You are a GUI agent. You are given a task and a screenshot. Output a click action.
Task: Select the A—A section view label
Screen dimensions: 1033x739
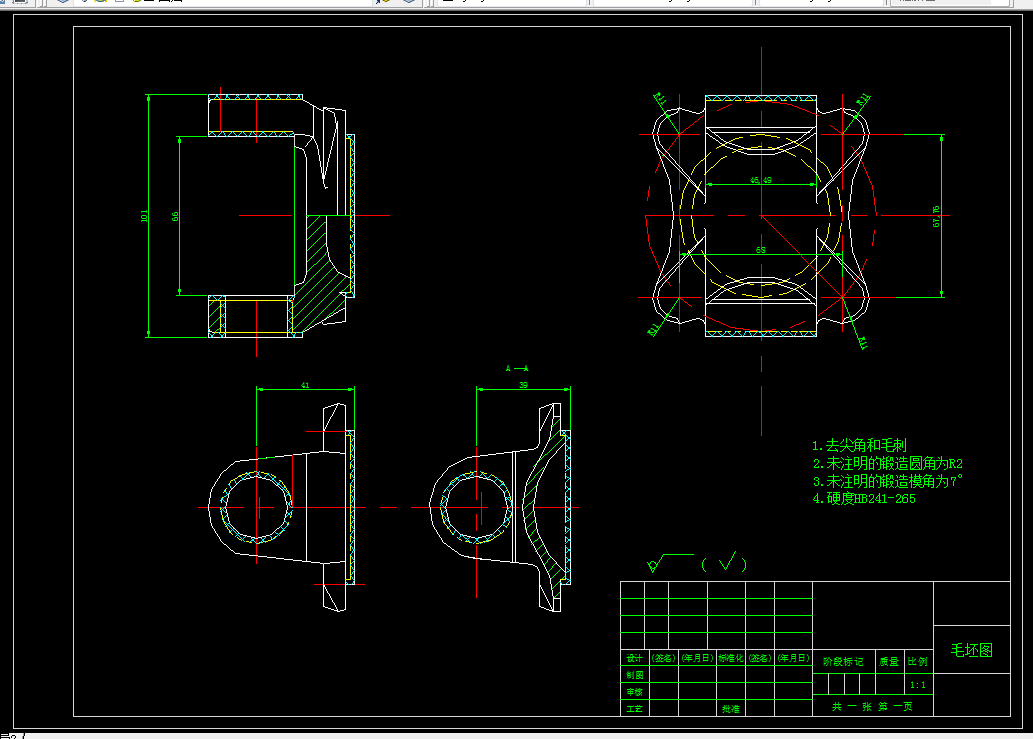[517, 368]
